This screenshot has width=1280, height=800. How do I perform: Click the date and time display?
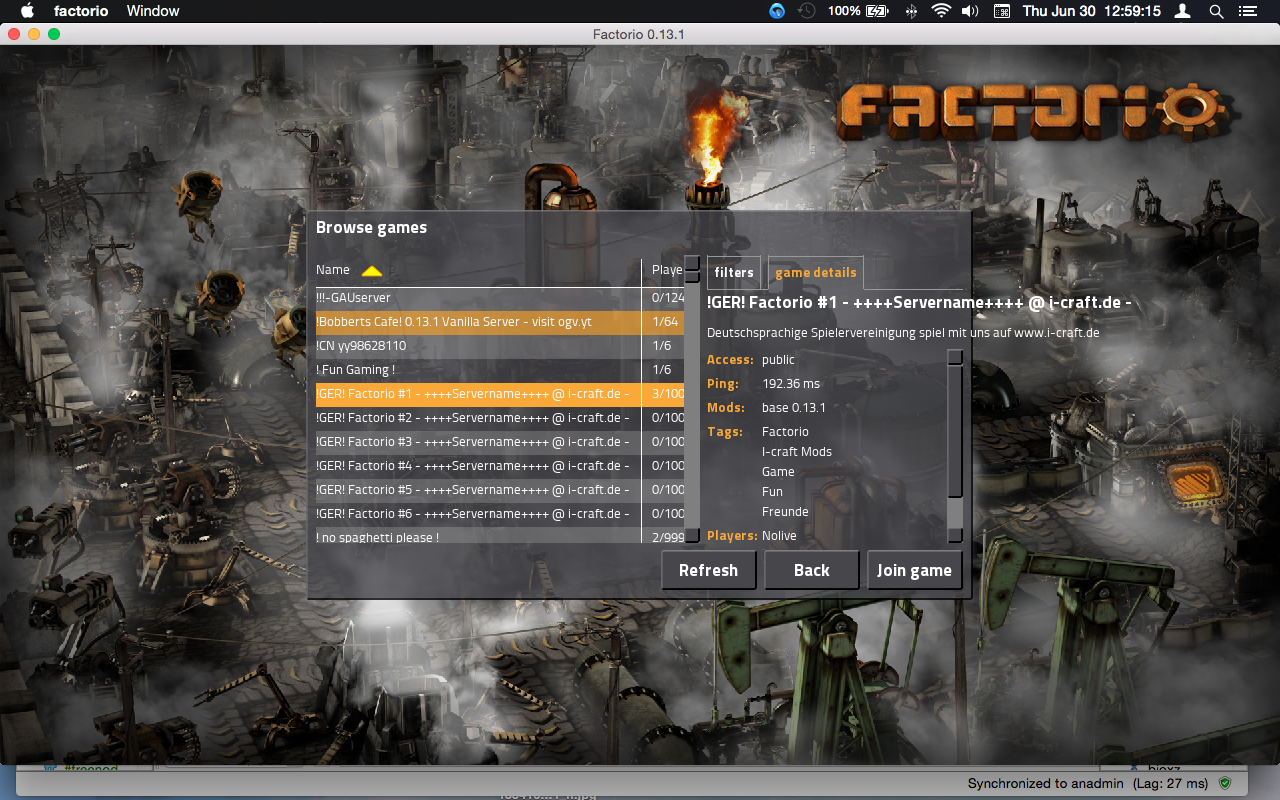click(x=1092, y=11)
